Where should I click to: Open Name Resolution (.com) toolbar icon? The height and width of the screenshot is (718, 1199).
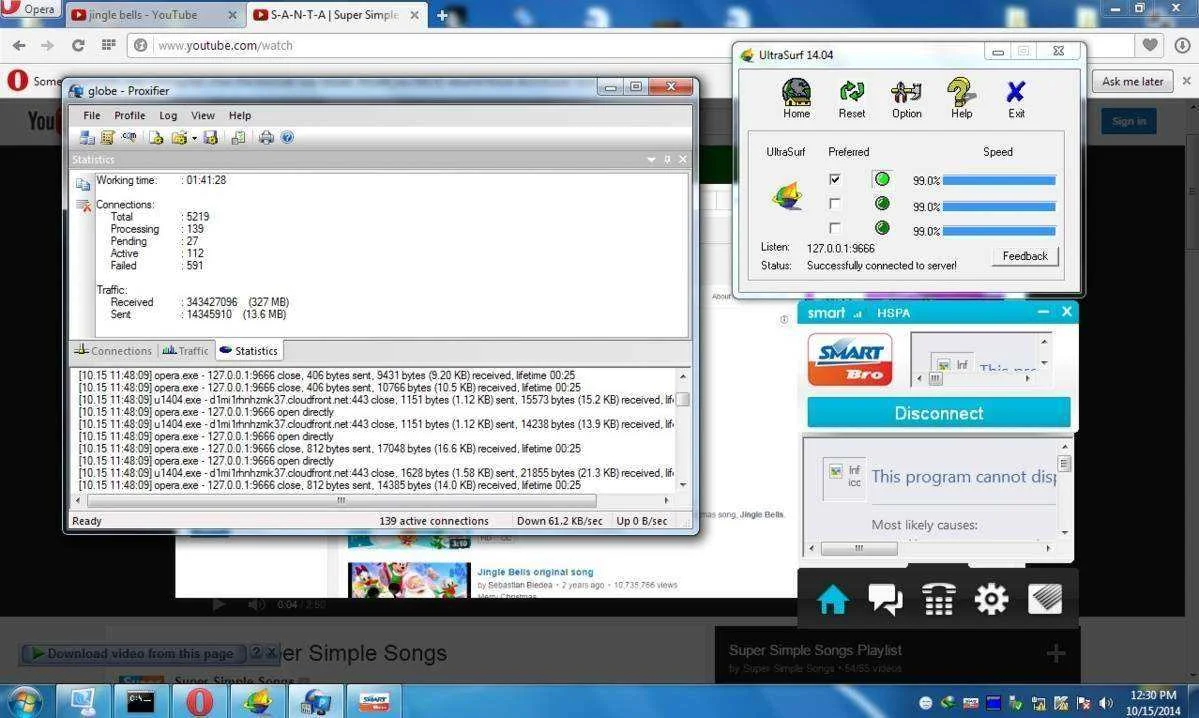tap(128, 138)
